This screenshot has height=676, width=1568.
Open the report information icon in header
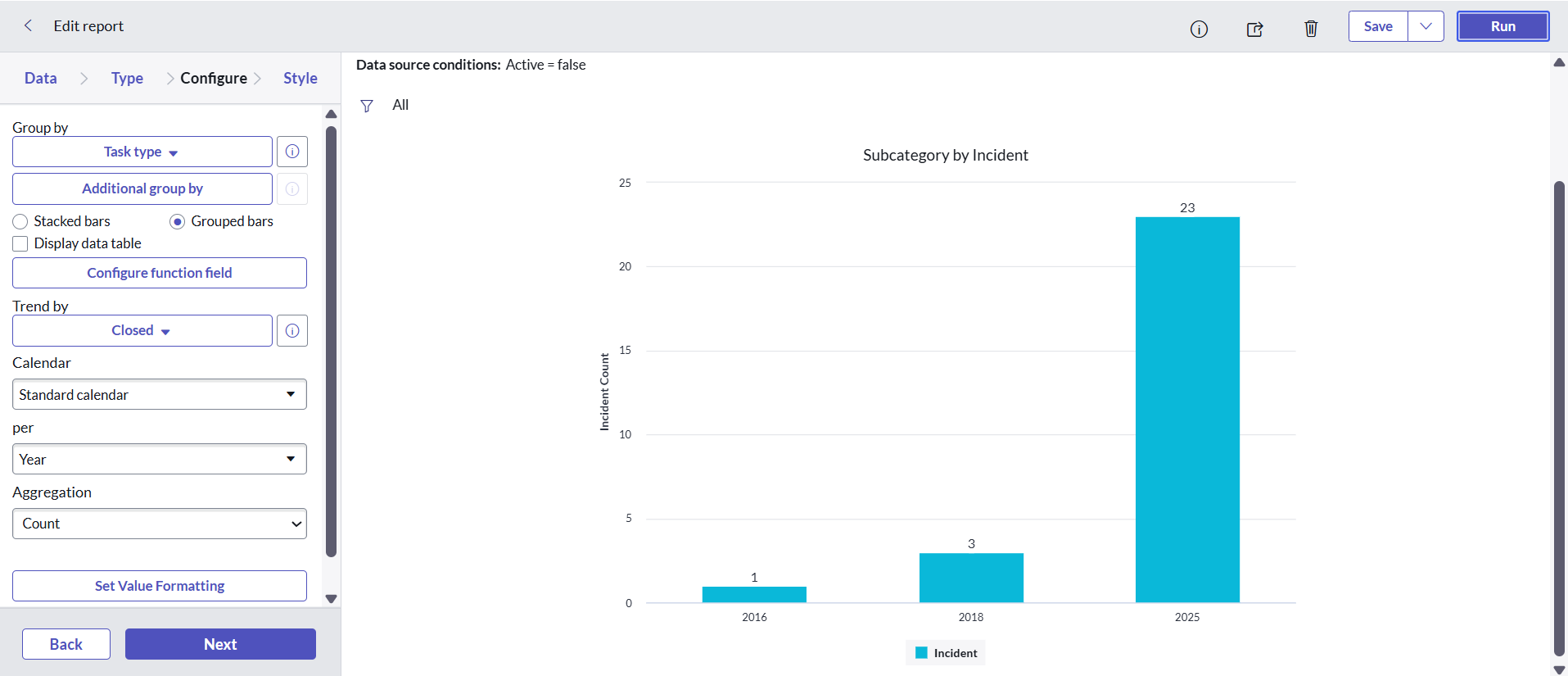1199,29
